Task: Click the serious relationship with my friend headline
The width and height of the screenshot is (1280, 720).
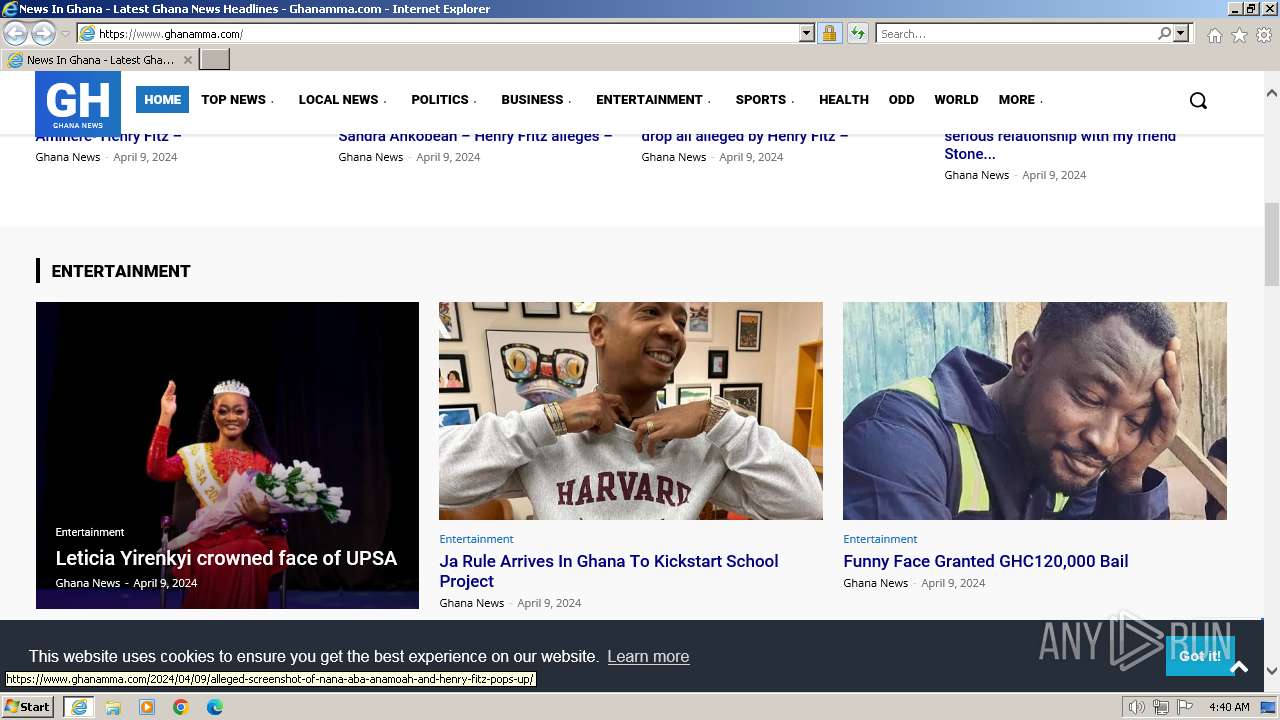Action: (x=1060, y=145)
